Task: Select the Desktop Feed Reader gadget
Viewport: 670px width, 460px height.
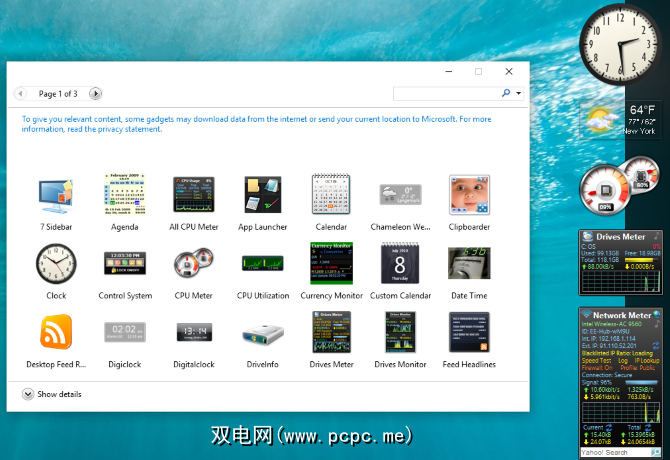Action: pyautogui.click(x=56, y=333)
